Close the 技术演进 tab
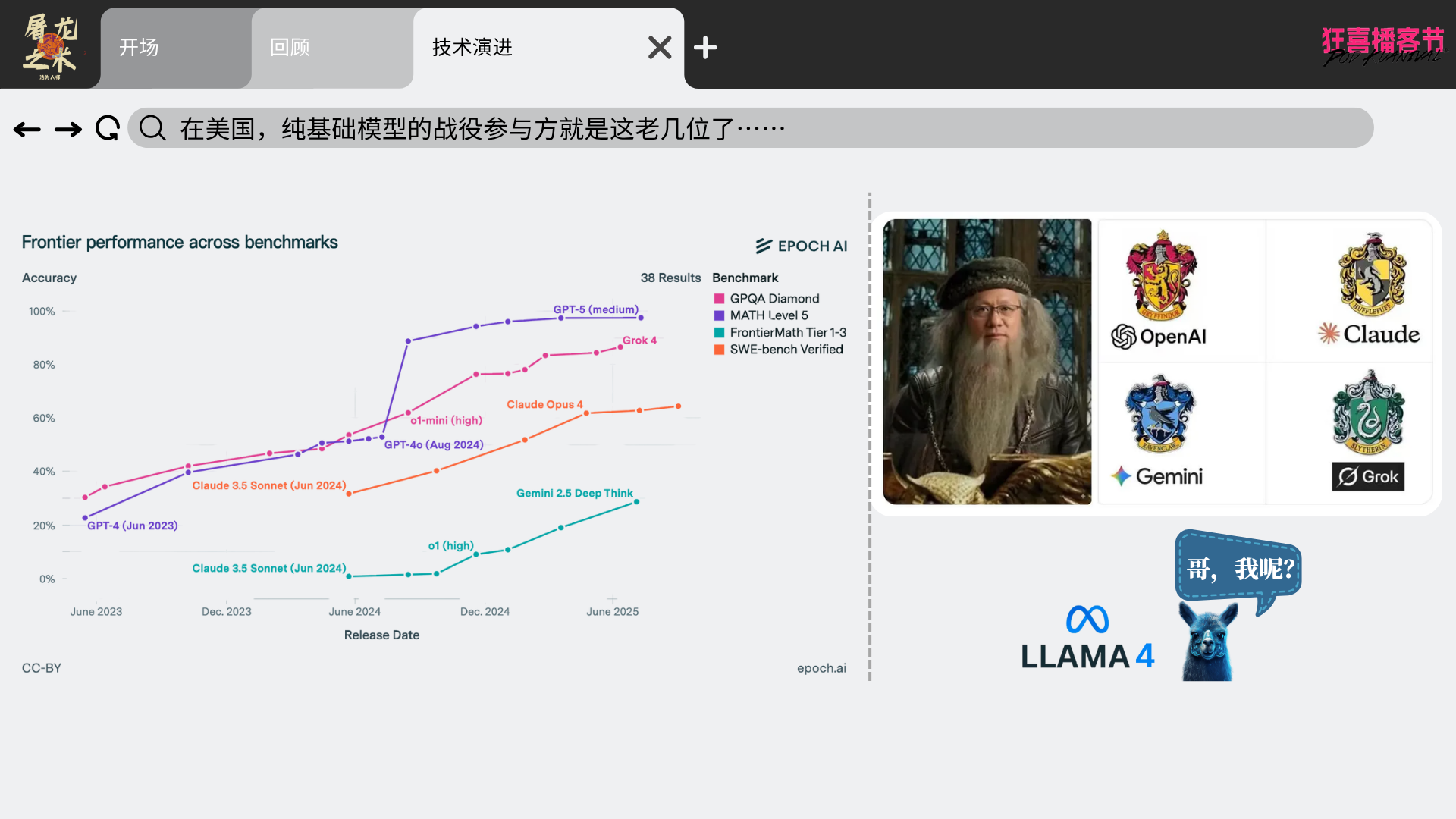 pyautogui.click(x=660, y=48)
